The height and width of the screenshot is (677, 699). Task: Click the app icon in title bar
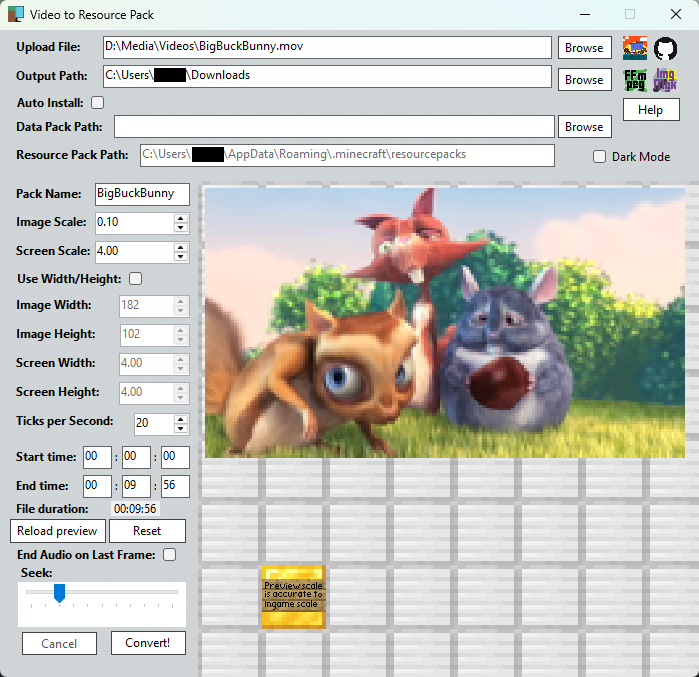click(16, 14)
